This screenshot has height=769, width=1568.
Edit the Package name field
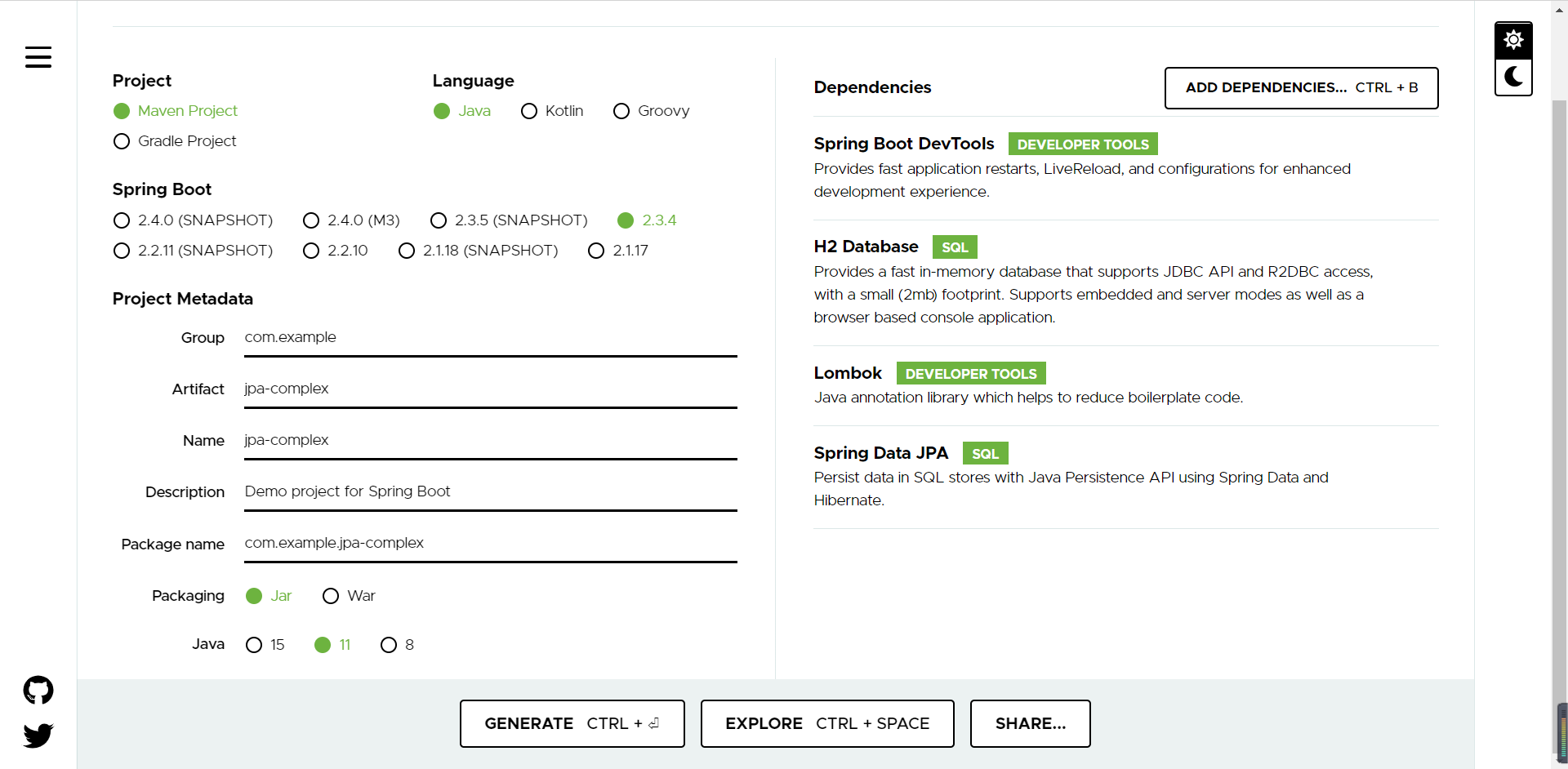(491, 544)
